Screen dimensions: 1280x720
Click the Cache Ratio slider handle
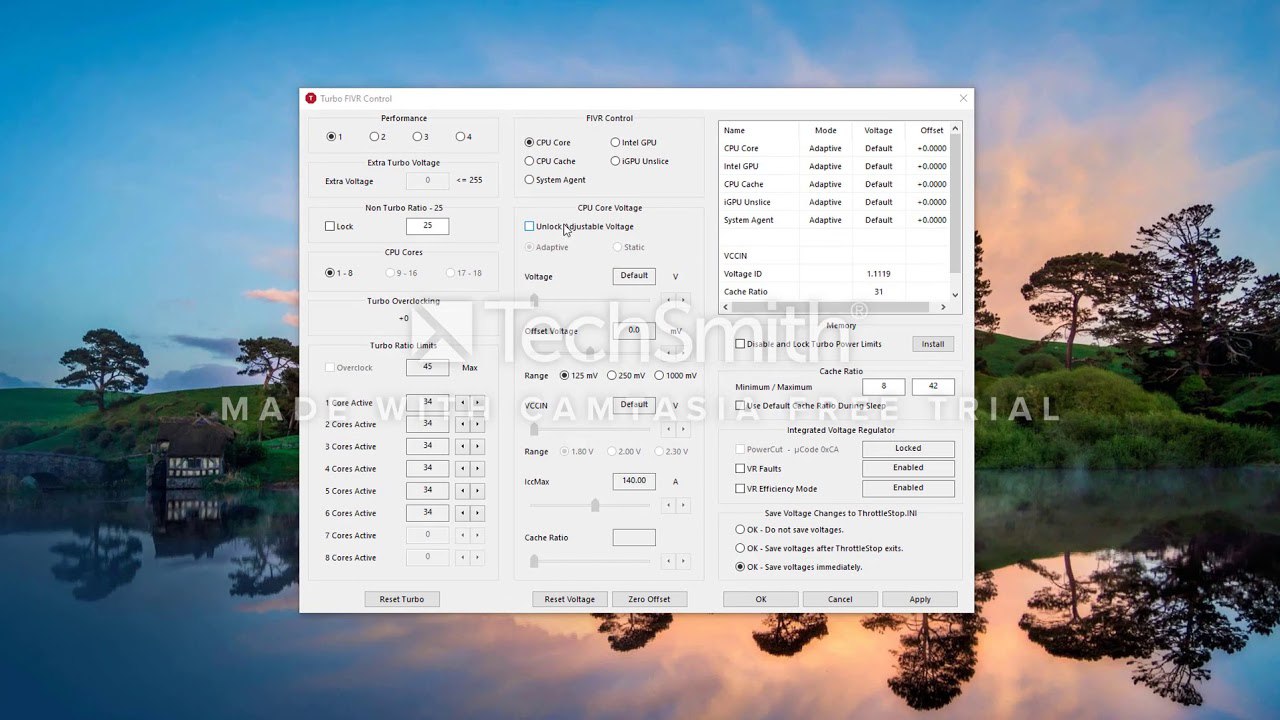pyautogui.click(x=534, y=561)
